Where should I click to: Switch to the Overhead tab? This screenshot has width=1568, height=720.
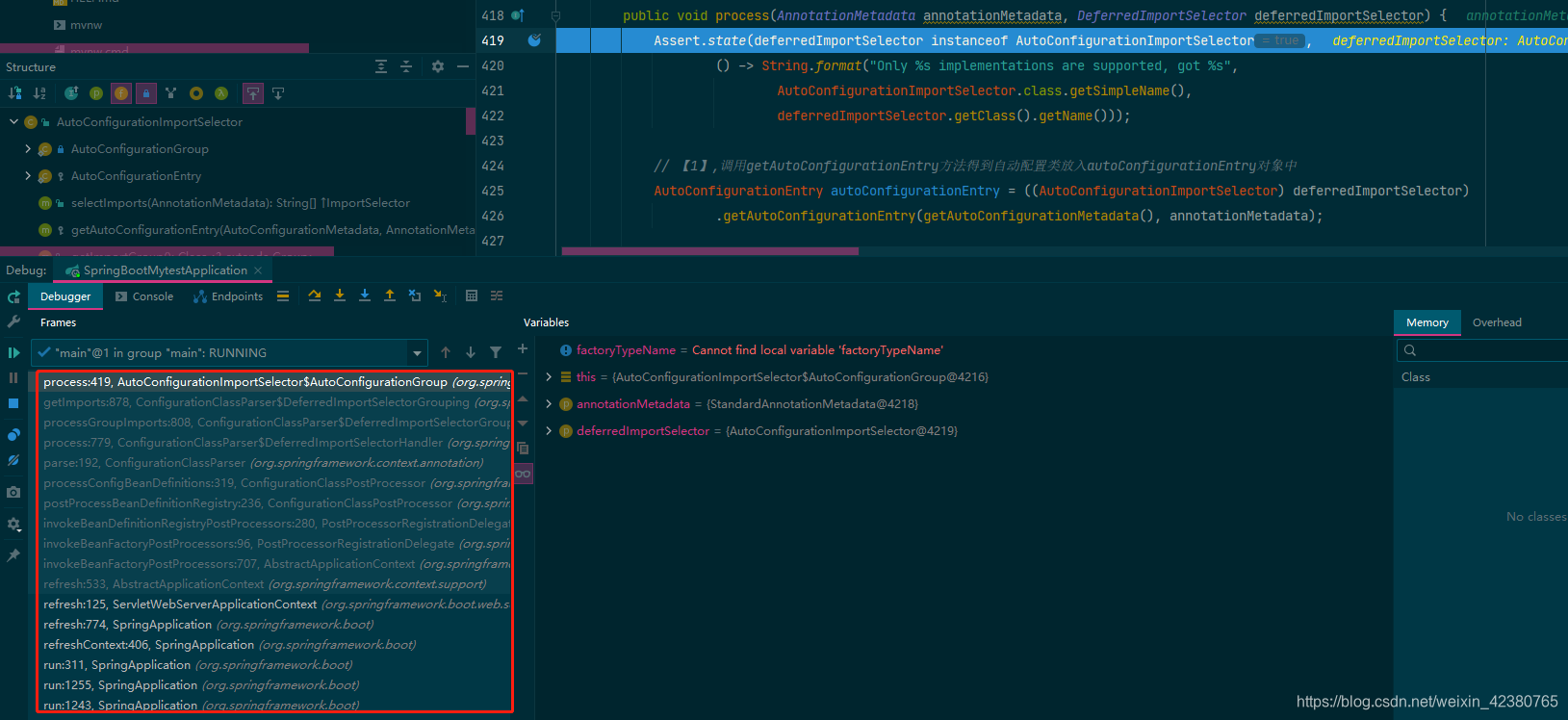pos(1497,322)
